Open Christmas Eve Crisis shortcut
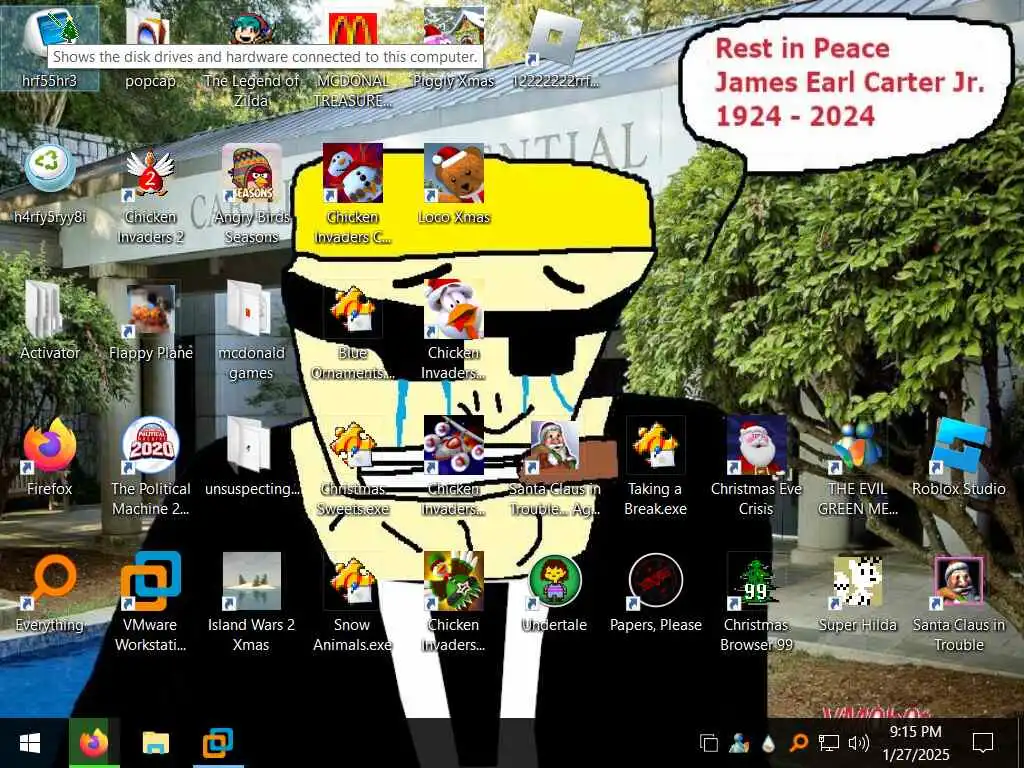1024x768 pixels. point(756,466)
